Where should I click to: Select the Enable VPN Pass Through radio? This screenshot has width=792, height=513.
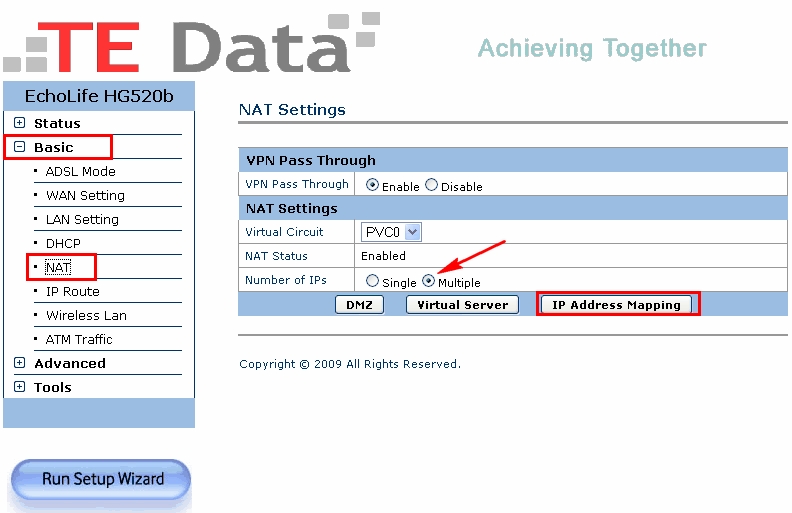[372, 185]
